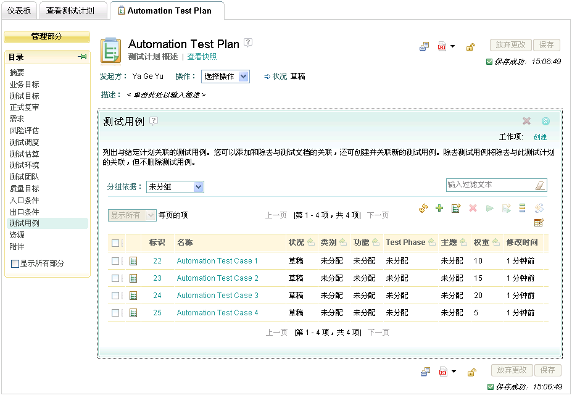Create new test case icon in table toolbar
This screenshot has width=572, height=395.
pos(456,208)
